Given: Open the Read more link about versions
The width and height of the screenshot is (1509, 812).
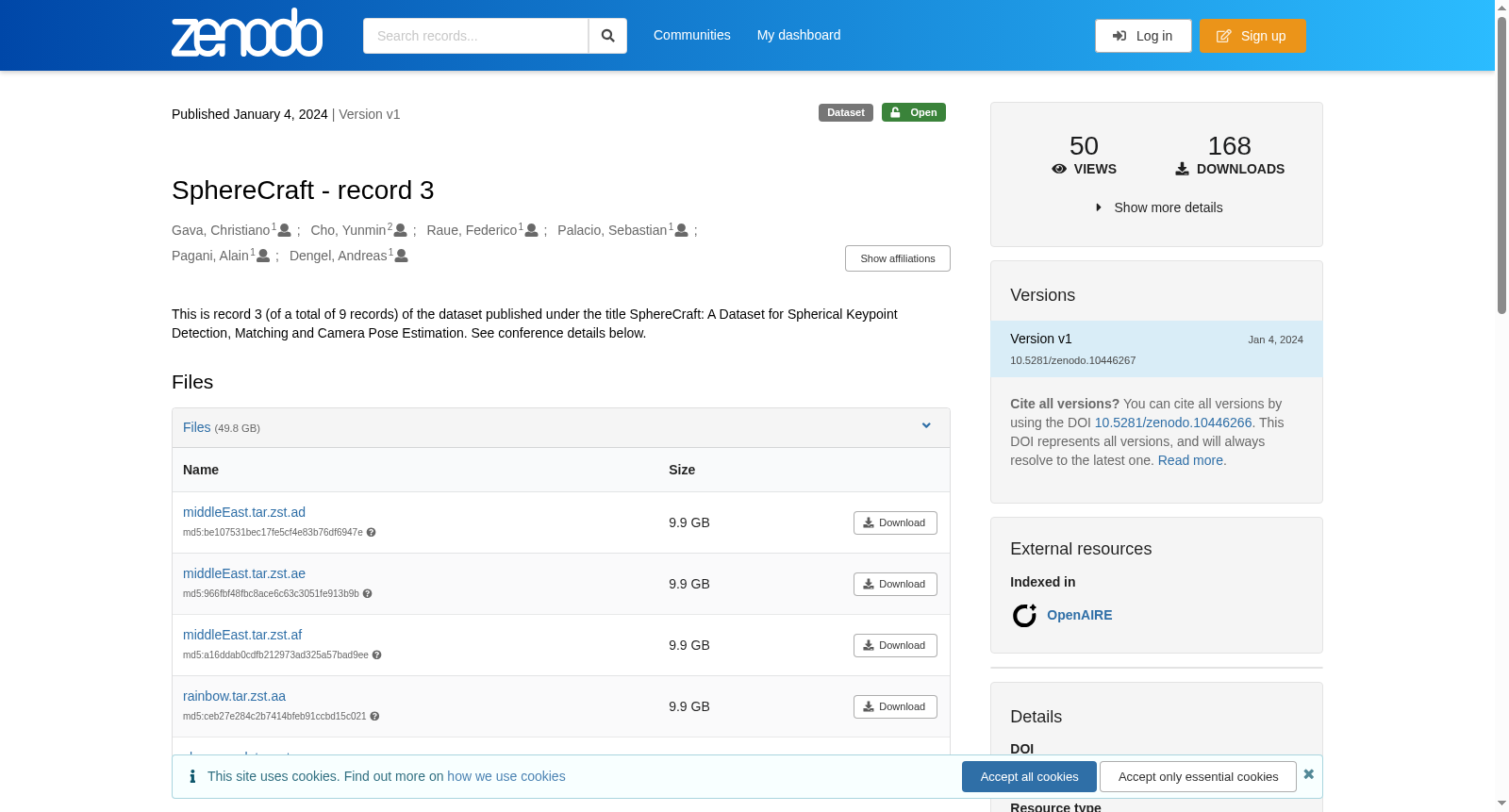Looking at the screenshot, I should tap(1190, 460).
